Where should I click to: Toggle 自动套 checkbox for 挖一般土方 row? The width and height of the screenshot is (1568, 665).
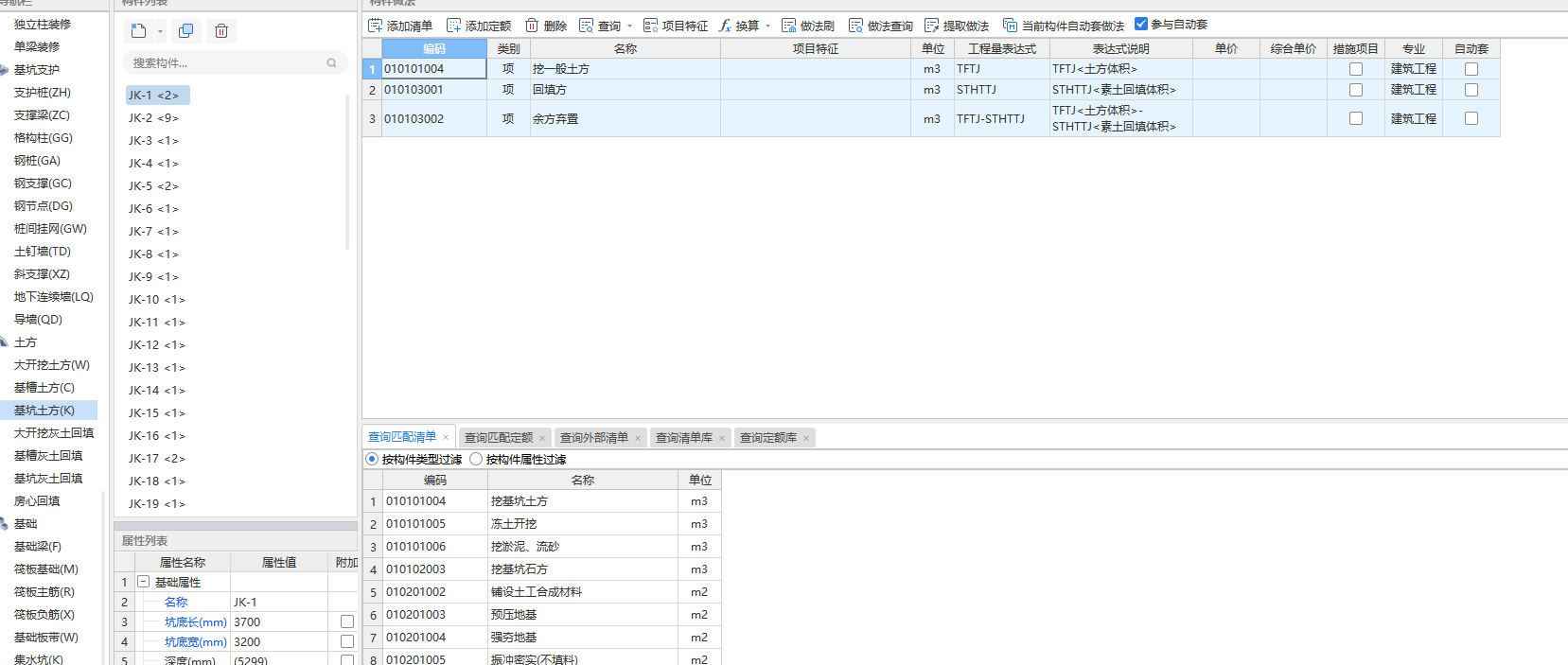pos(1471,69)
